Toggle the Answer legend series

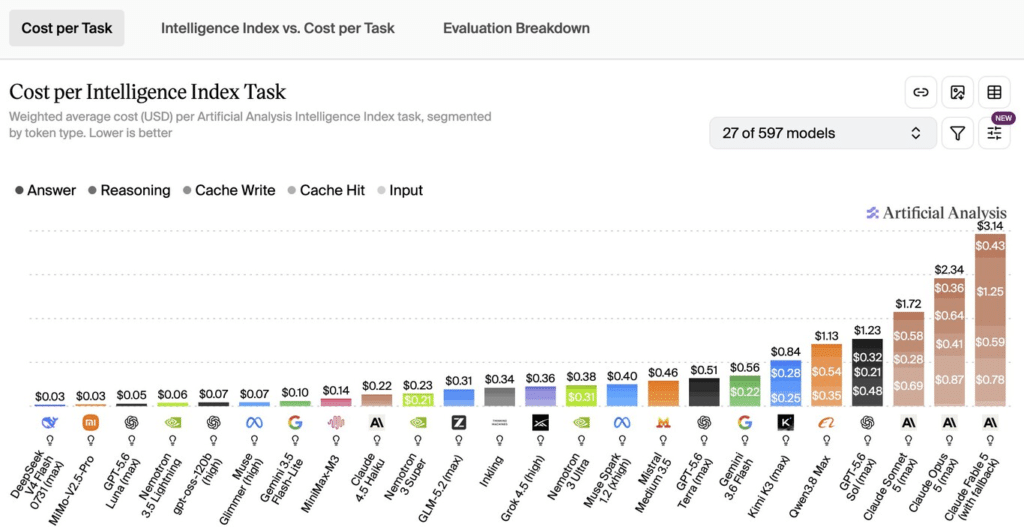pos(46,191)
